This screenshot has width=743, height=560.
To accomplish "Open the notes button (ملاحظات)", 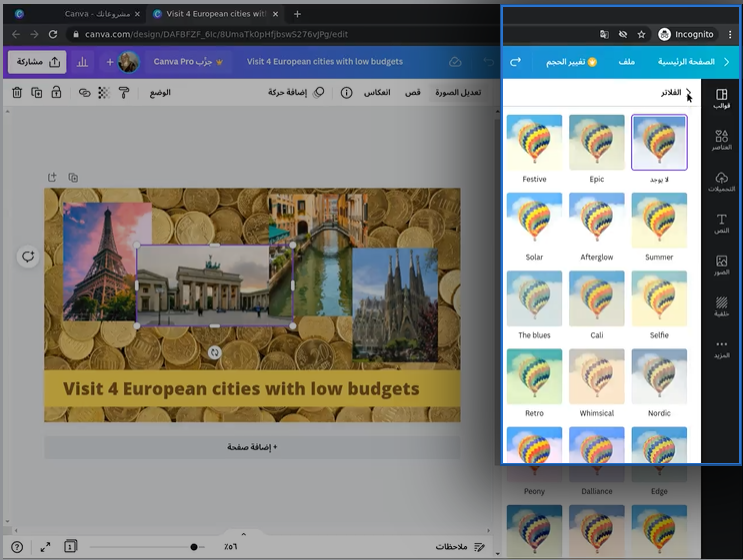I will point(459,547).
